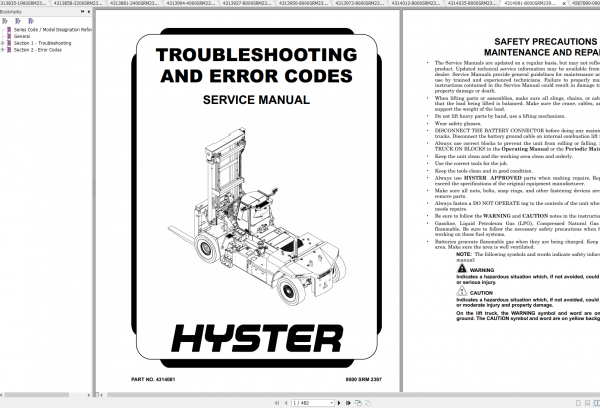Click the CAUTION triangle symbol
Viewport: 600px width, 408px height.
[x=462, y=291]
